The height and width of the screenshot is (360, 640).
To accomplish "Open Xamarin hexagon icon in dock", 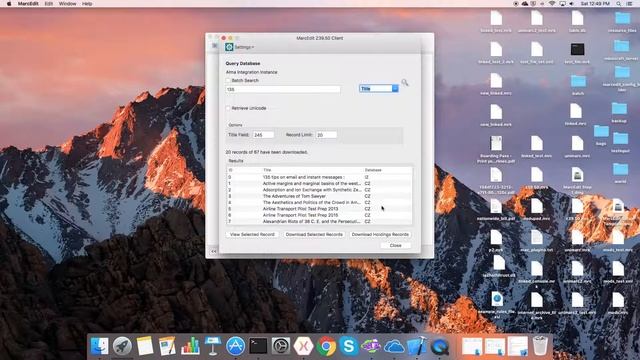I will pyautogui.click(x=304, y=346).
